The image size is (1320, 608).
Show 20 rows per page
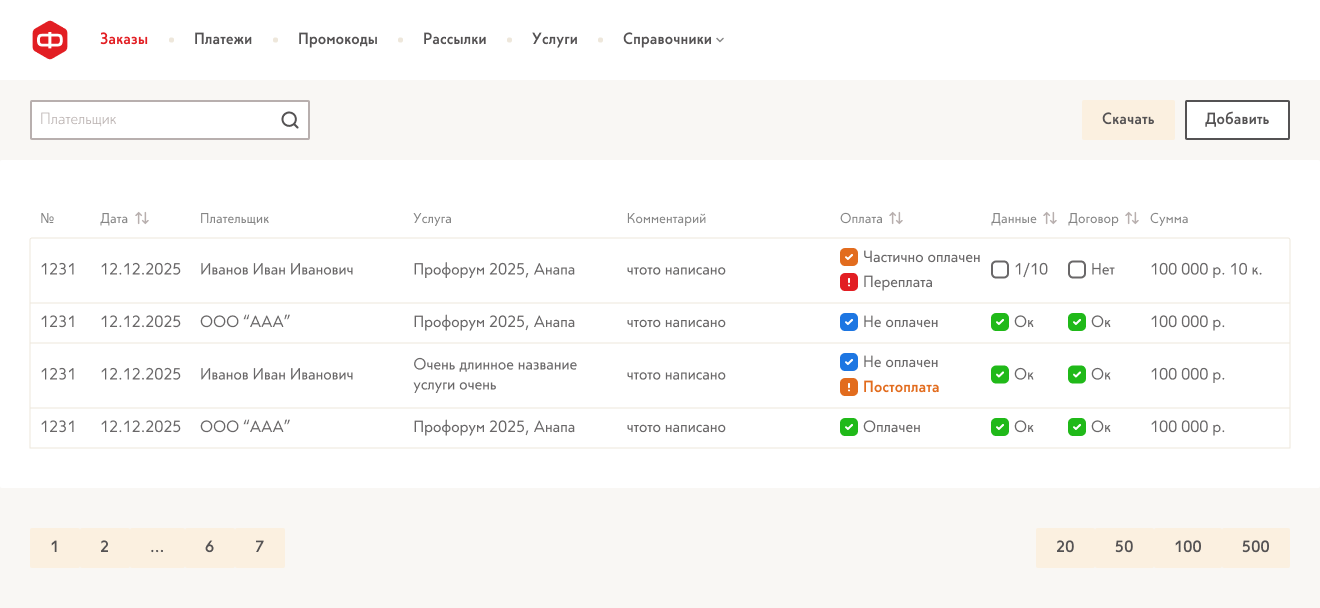[x=1065, y=547]
